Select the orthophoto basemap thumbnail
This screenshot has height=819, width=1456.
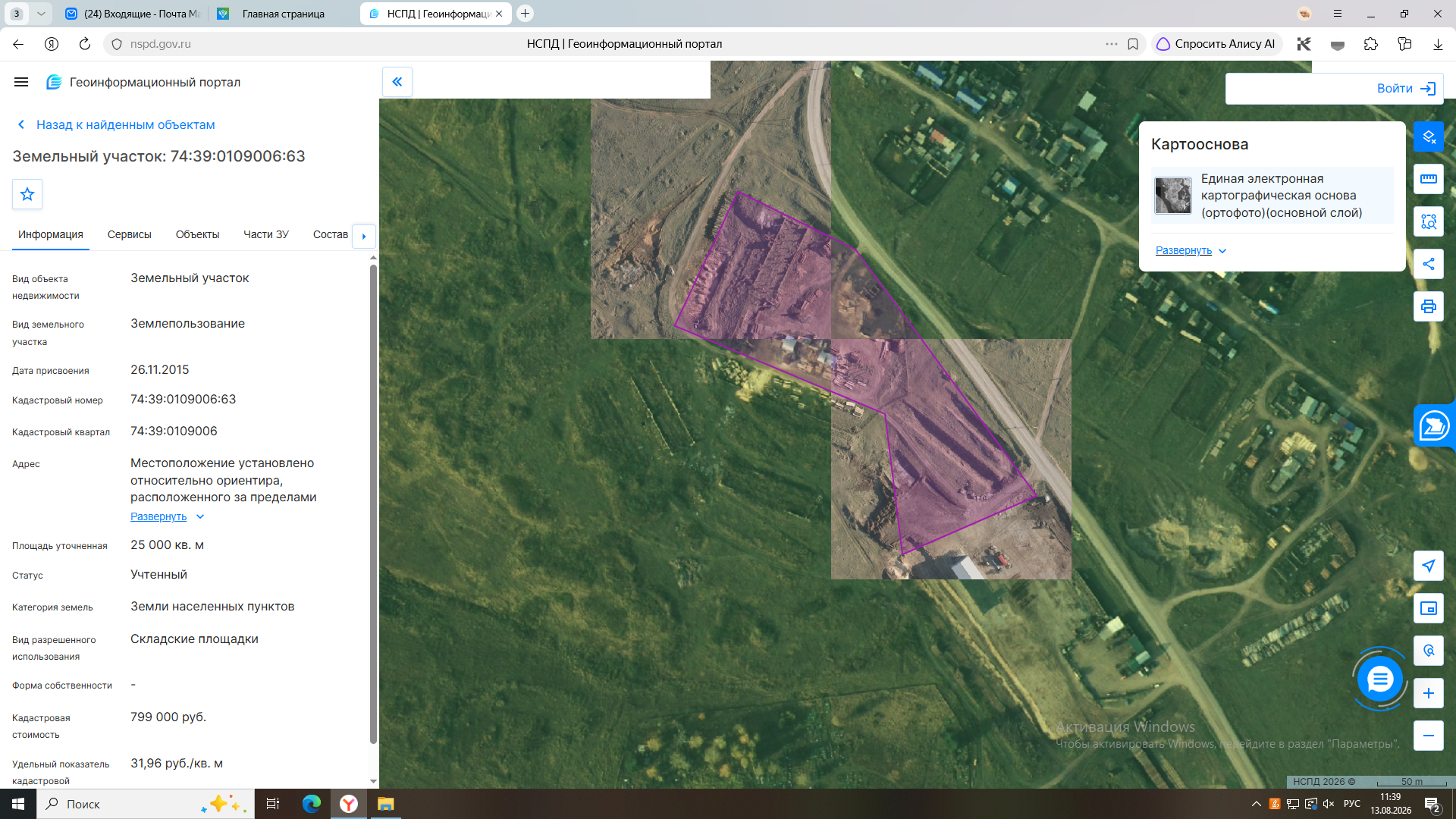tap(1173, 196)
